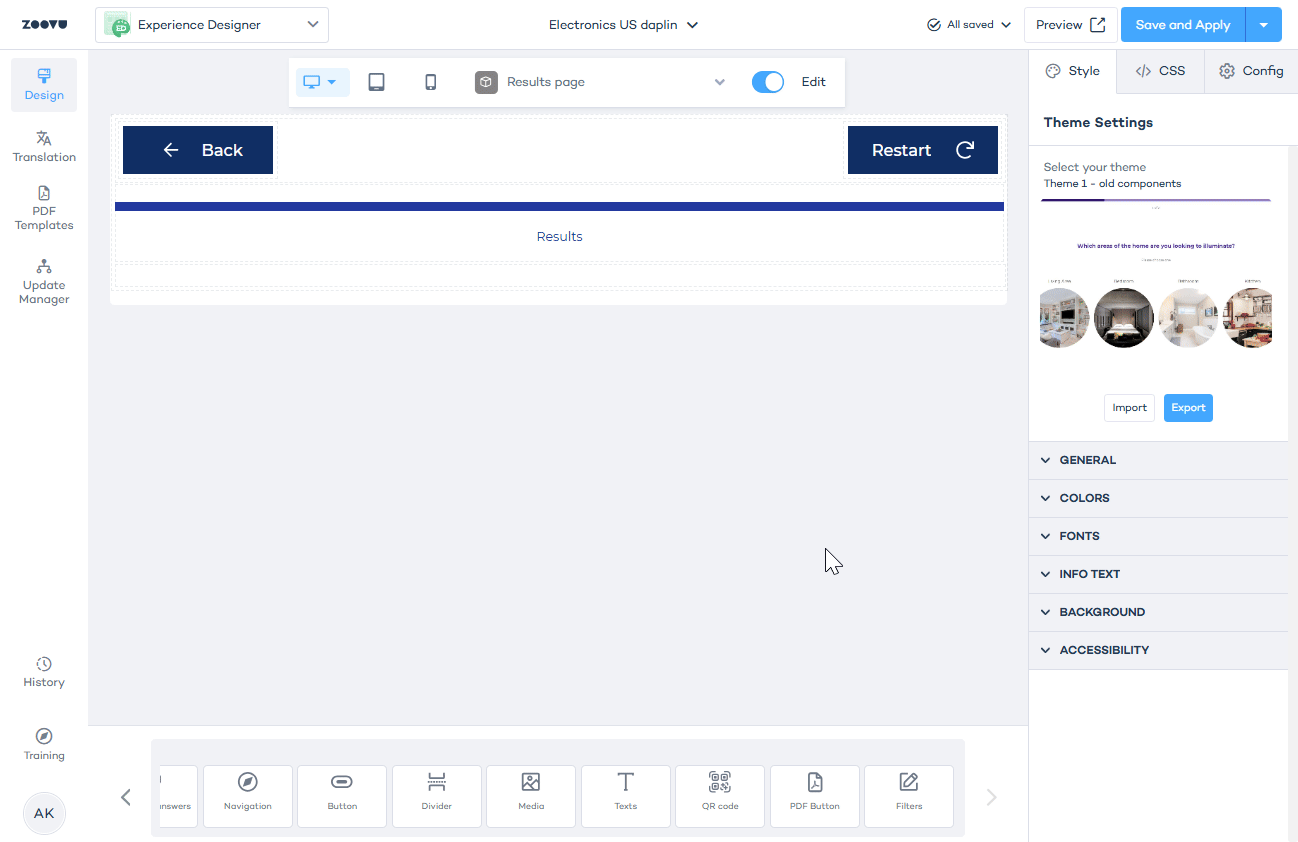Screen dimensions: 1298x842
Task: Open the Translation sidebar section
Action: (44, 146)
